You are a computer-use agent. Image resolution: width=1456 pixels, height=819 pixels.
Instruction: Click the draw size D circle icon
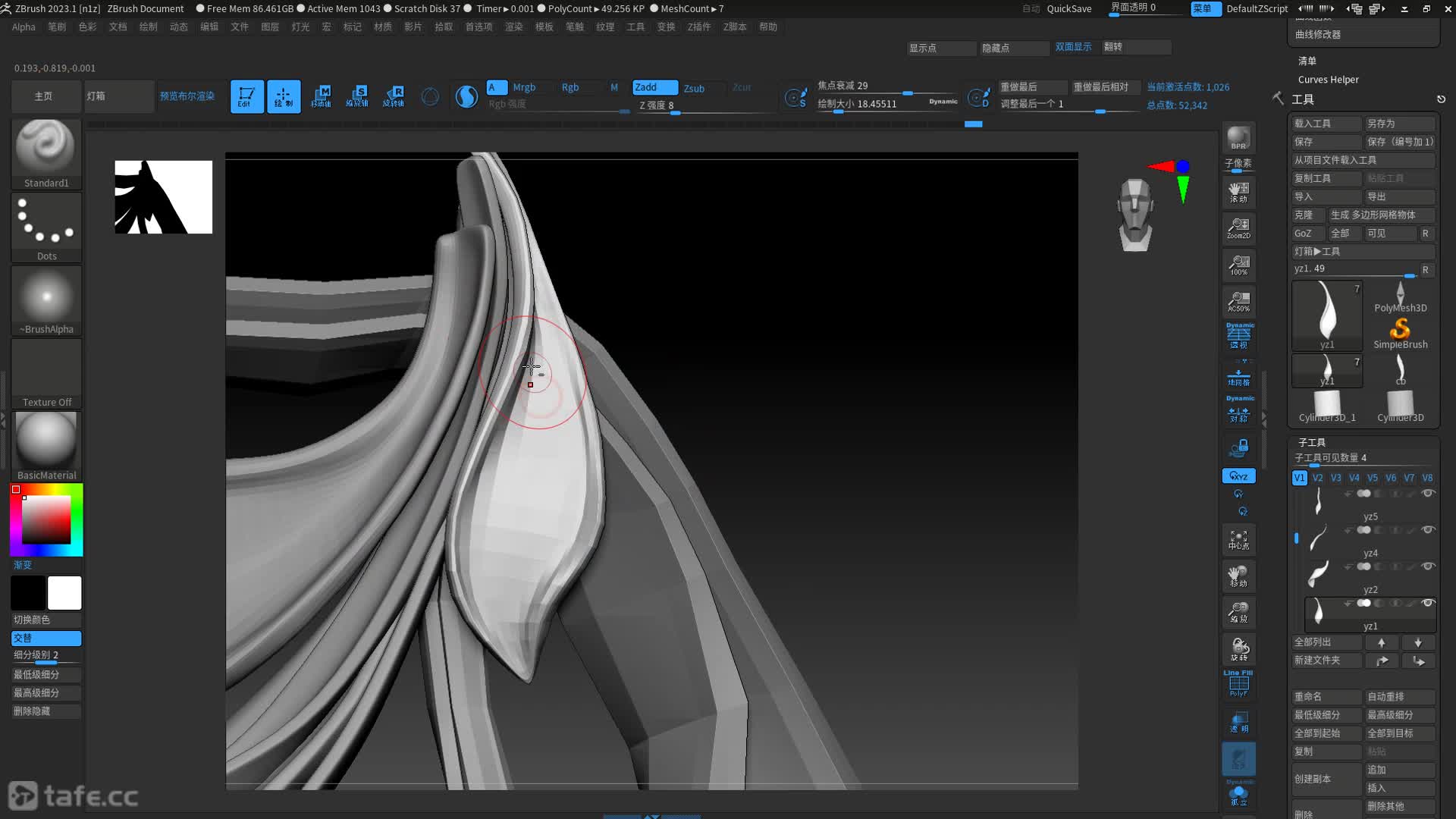click(x=977, y=97)
